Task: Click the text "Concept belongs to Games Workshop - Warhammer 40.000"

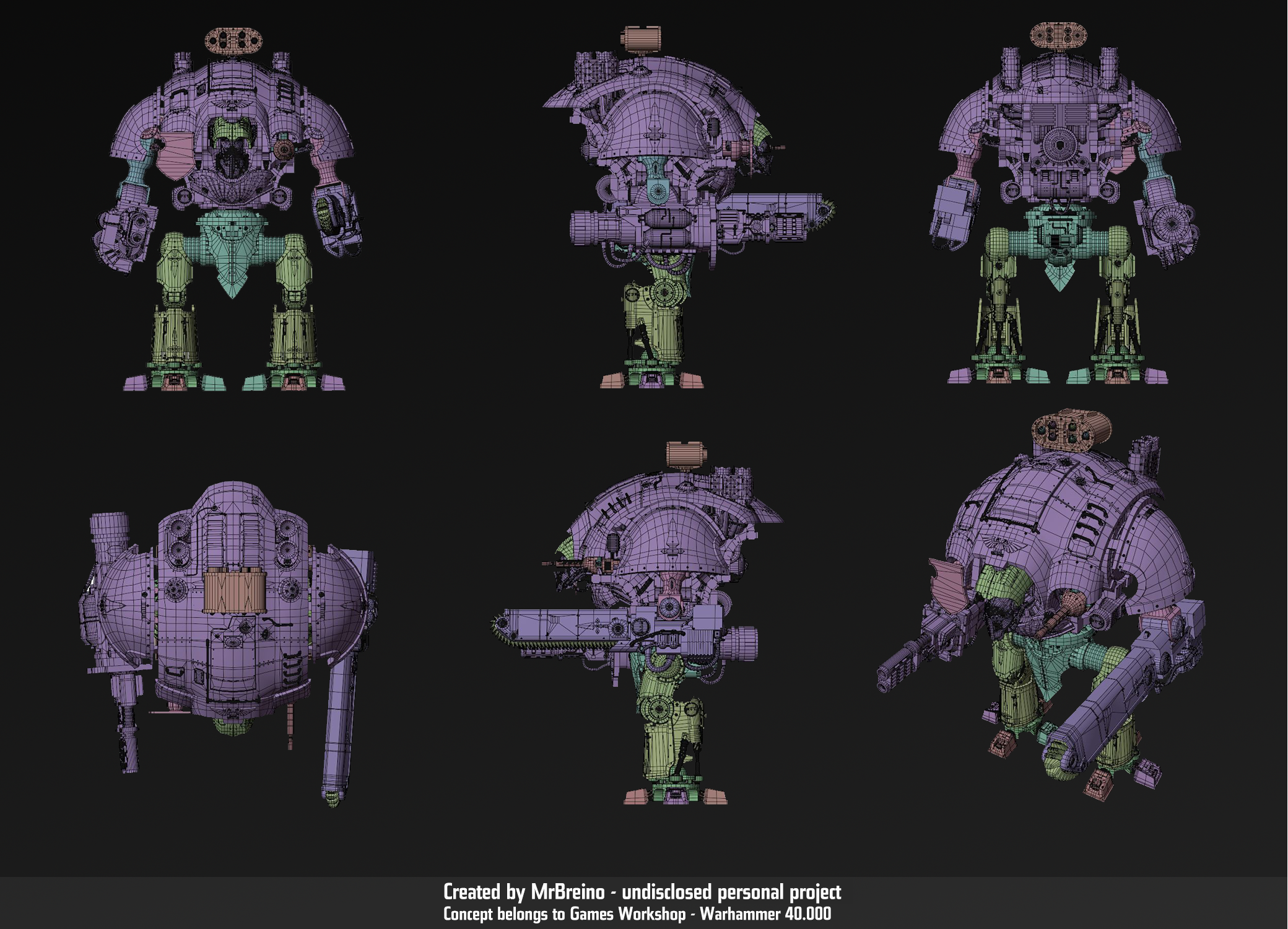Action: (x=637, y=914)
